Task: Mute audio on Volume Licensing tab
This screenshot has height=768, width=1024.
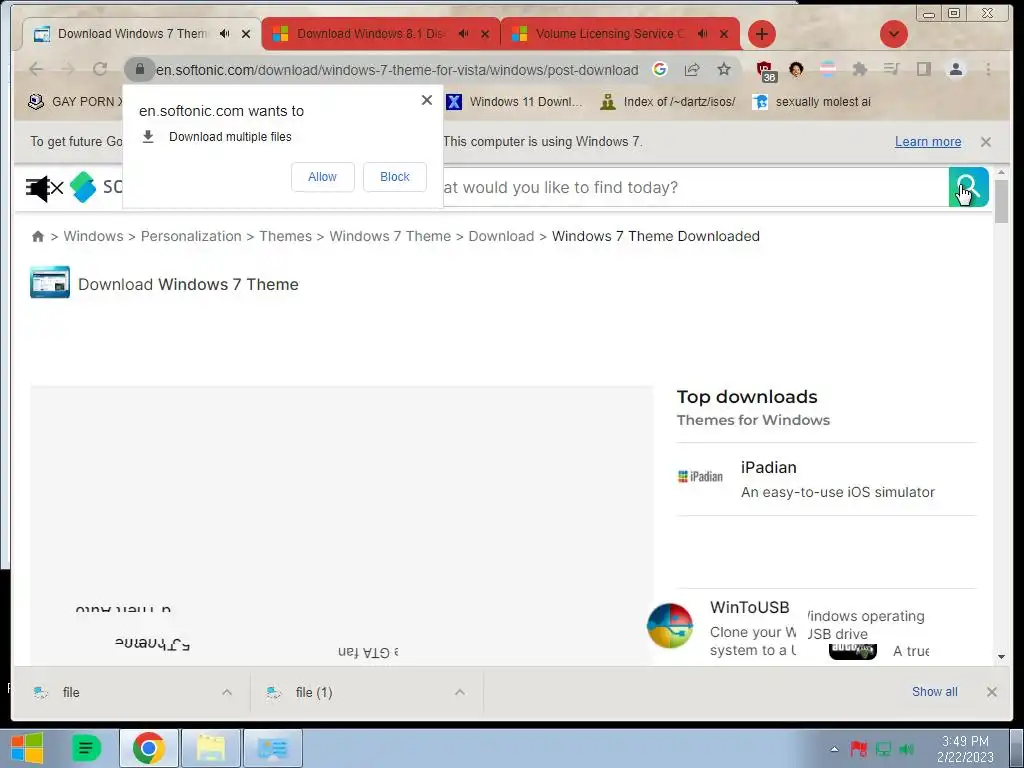Action: (x=703, y=34)
